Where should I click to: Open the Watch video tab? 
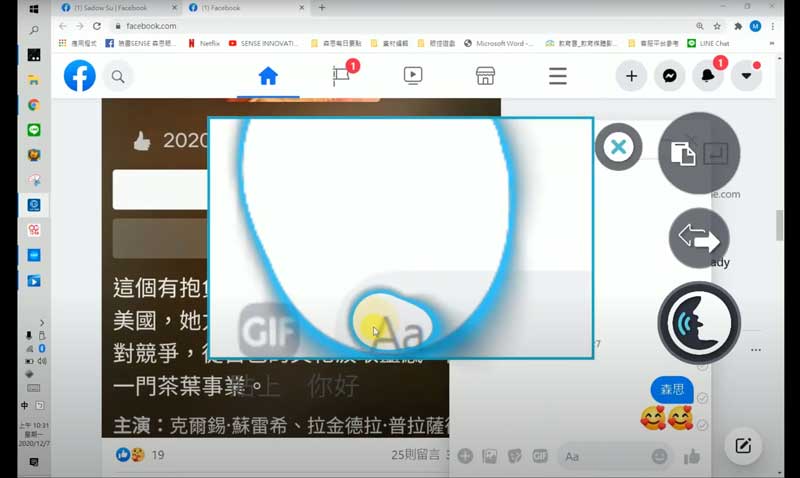[x=413, y=76]
